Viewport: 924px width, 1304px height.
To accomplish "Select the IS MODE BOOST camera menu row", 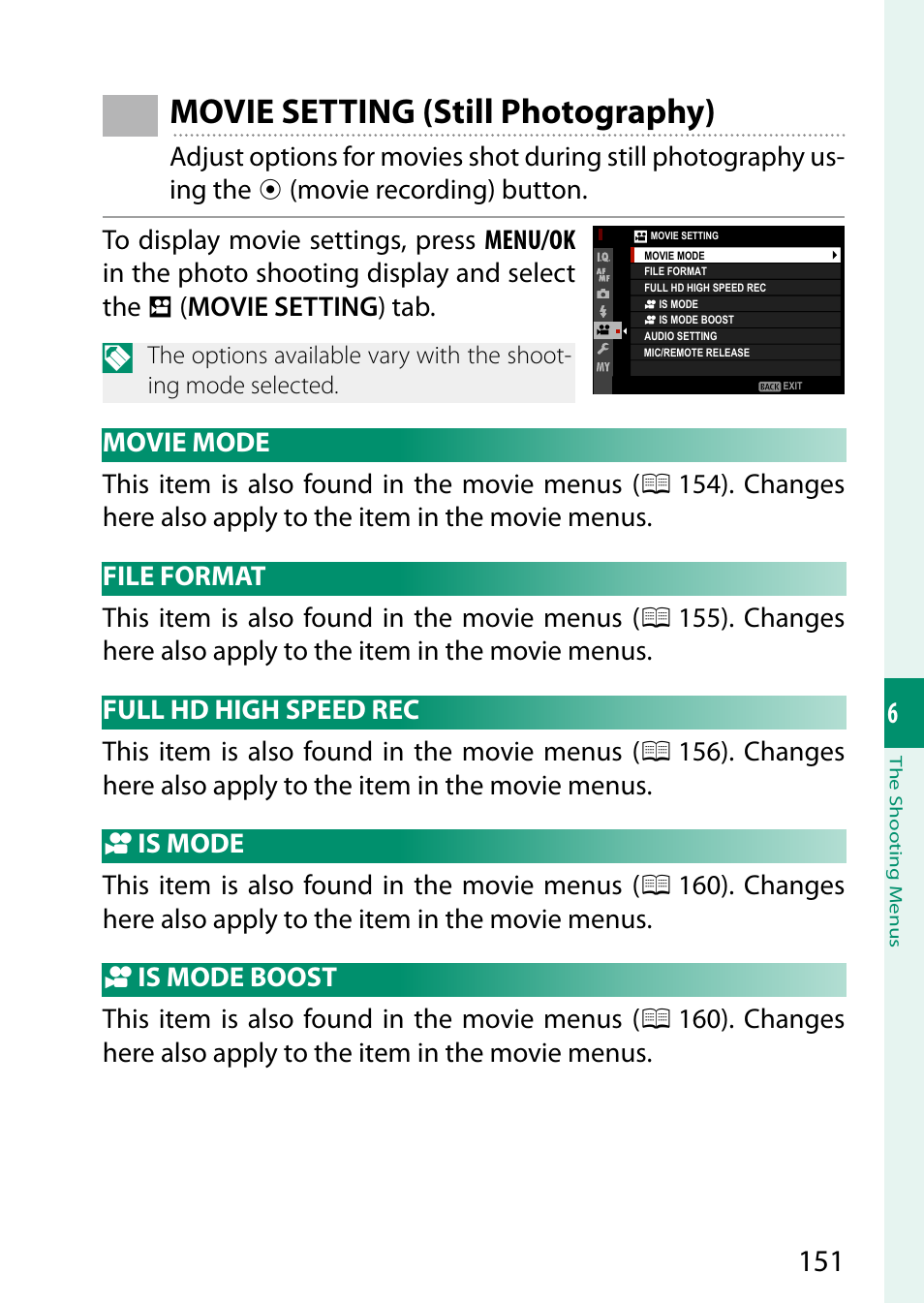I will pos(736,320).
